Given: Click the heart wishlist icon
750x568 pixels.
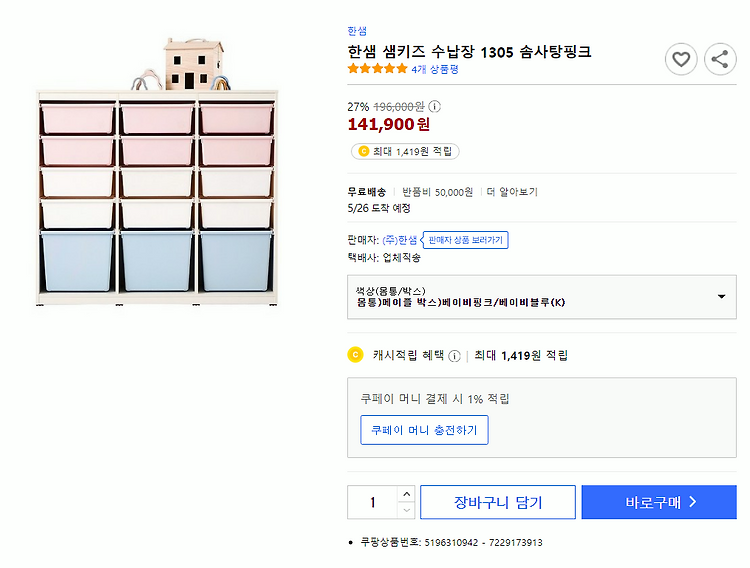Looking at the screenshot, I should (x=681, y=60).
